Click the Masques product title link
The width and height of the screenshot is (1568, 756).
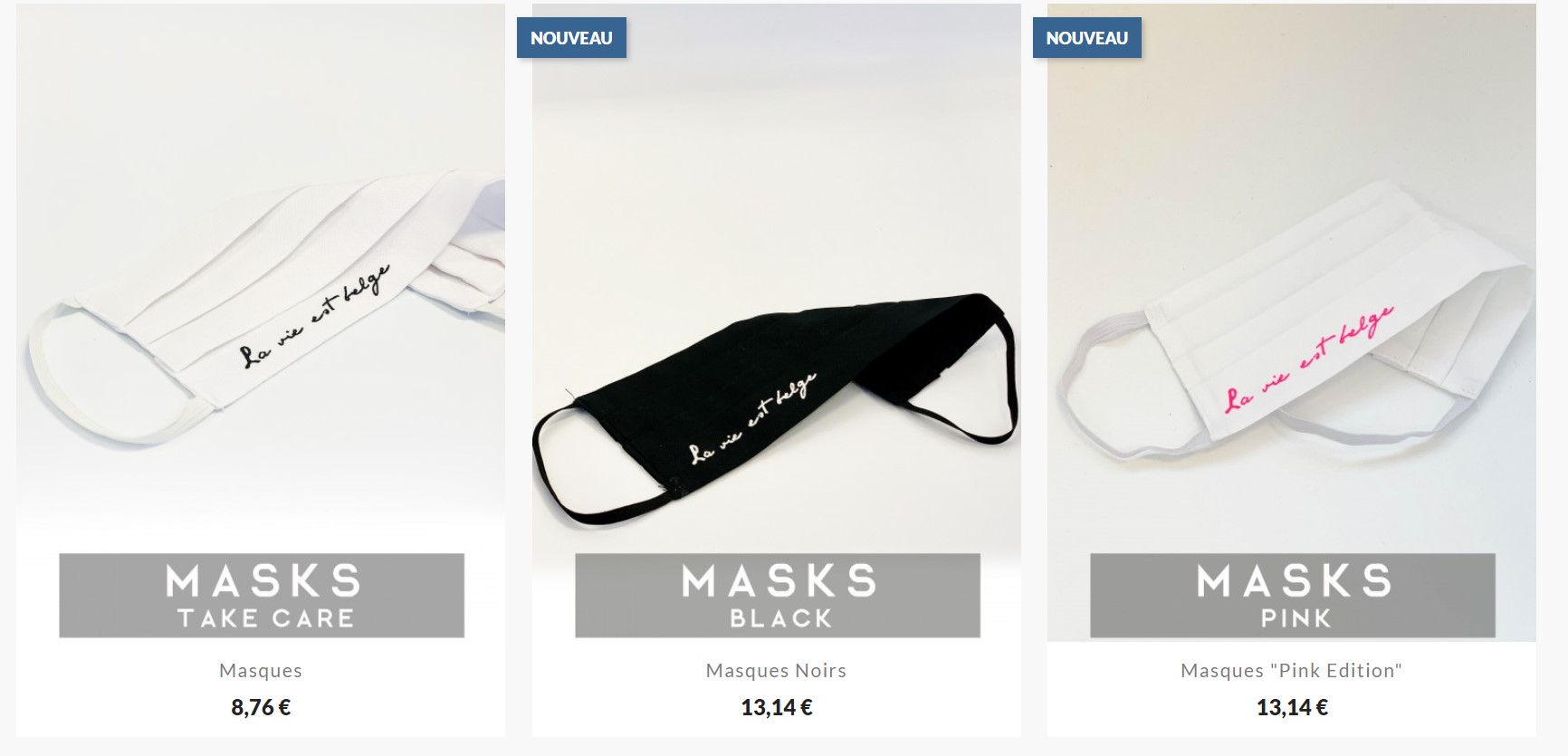coord(261,671)
